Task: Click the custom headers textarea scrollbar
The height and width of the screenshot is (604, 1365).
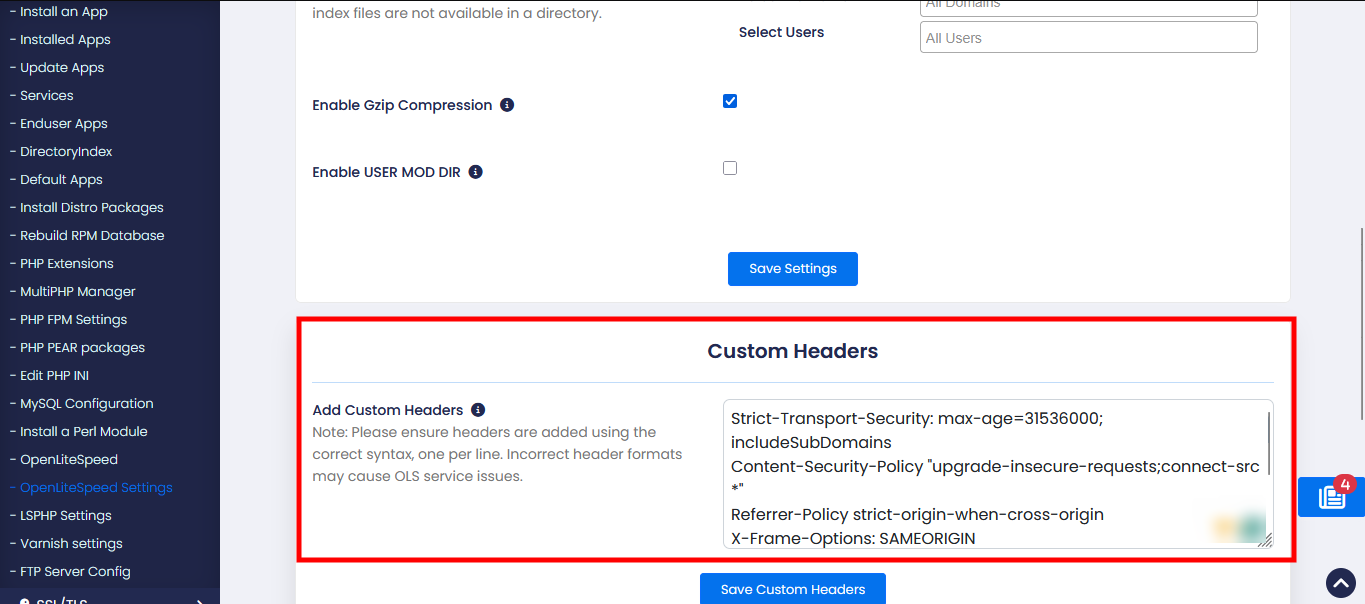Action: point(1269,443)
